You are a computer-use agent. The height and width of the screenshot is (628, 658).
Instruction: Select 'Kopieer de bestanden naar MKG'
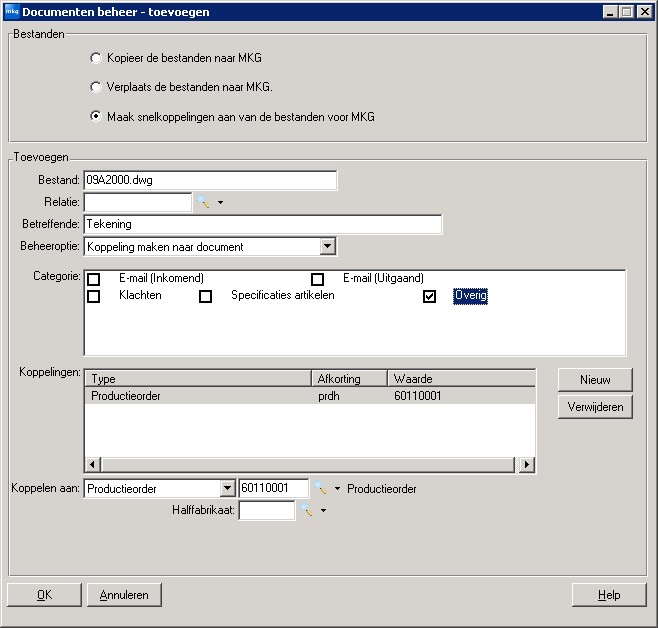pyautogui.click(x=96, y=58)
